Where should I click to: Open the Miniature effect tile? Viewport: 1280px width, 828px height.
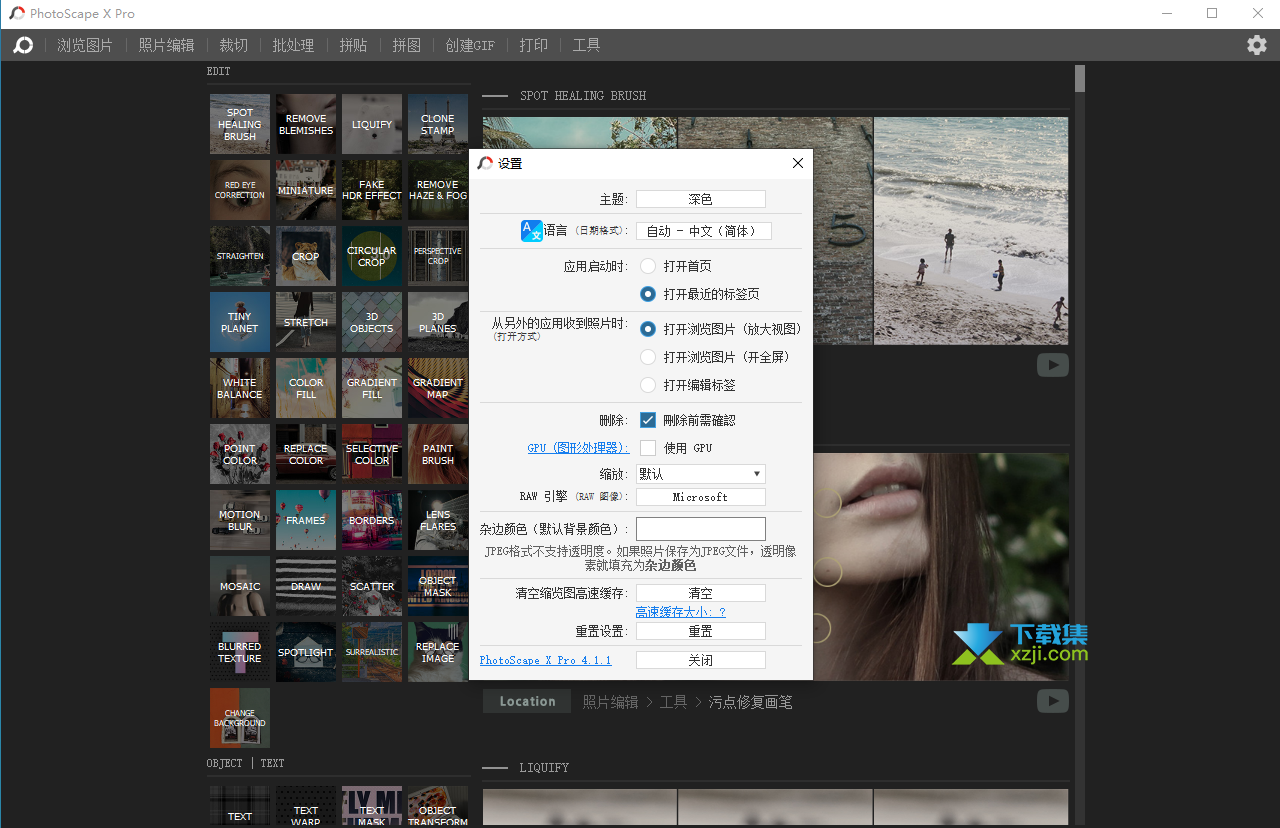306,190
